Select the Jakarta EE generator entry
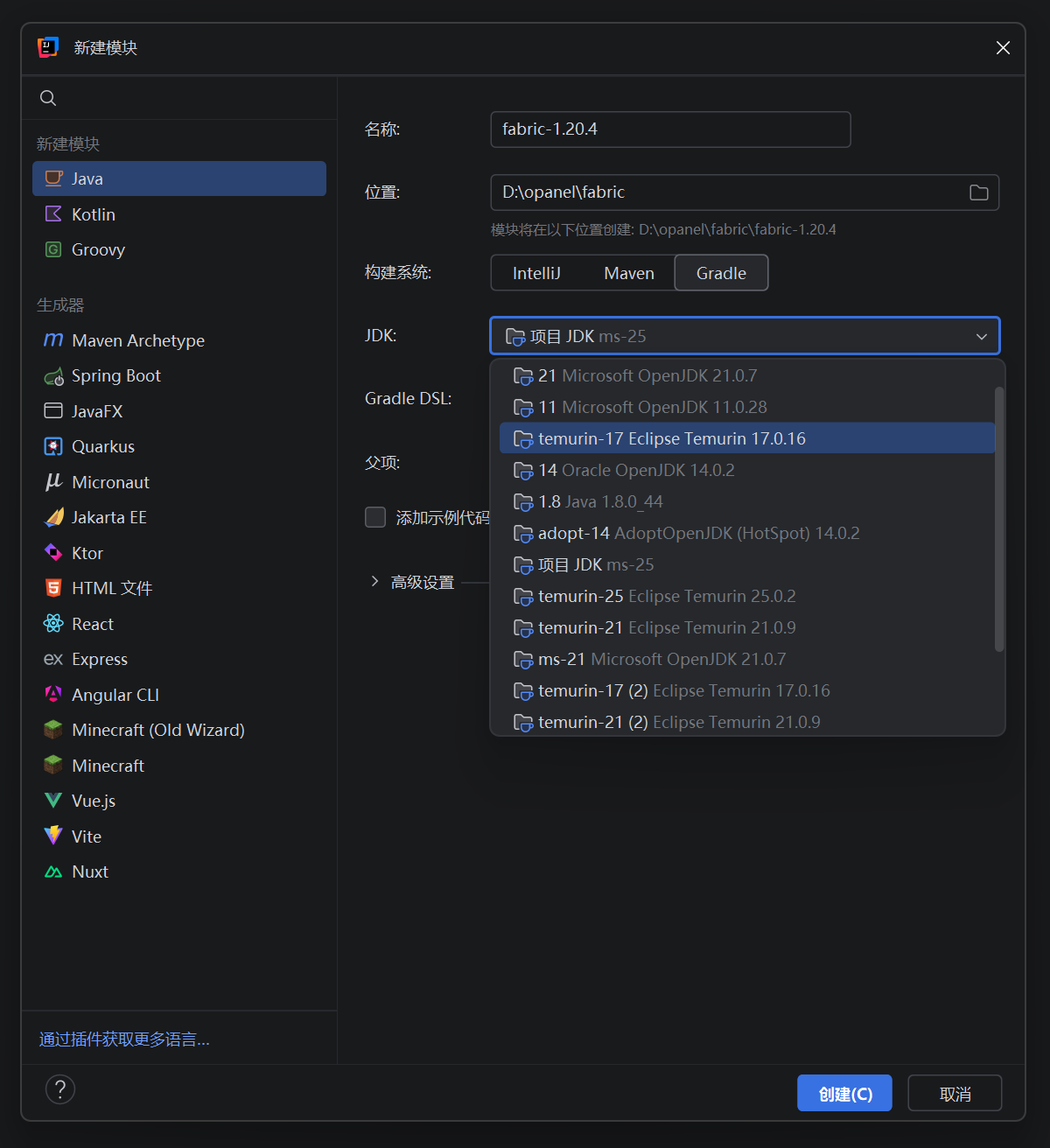Viewport: 1050px width, 1148px height. [x=179, y=517]
